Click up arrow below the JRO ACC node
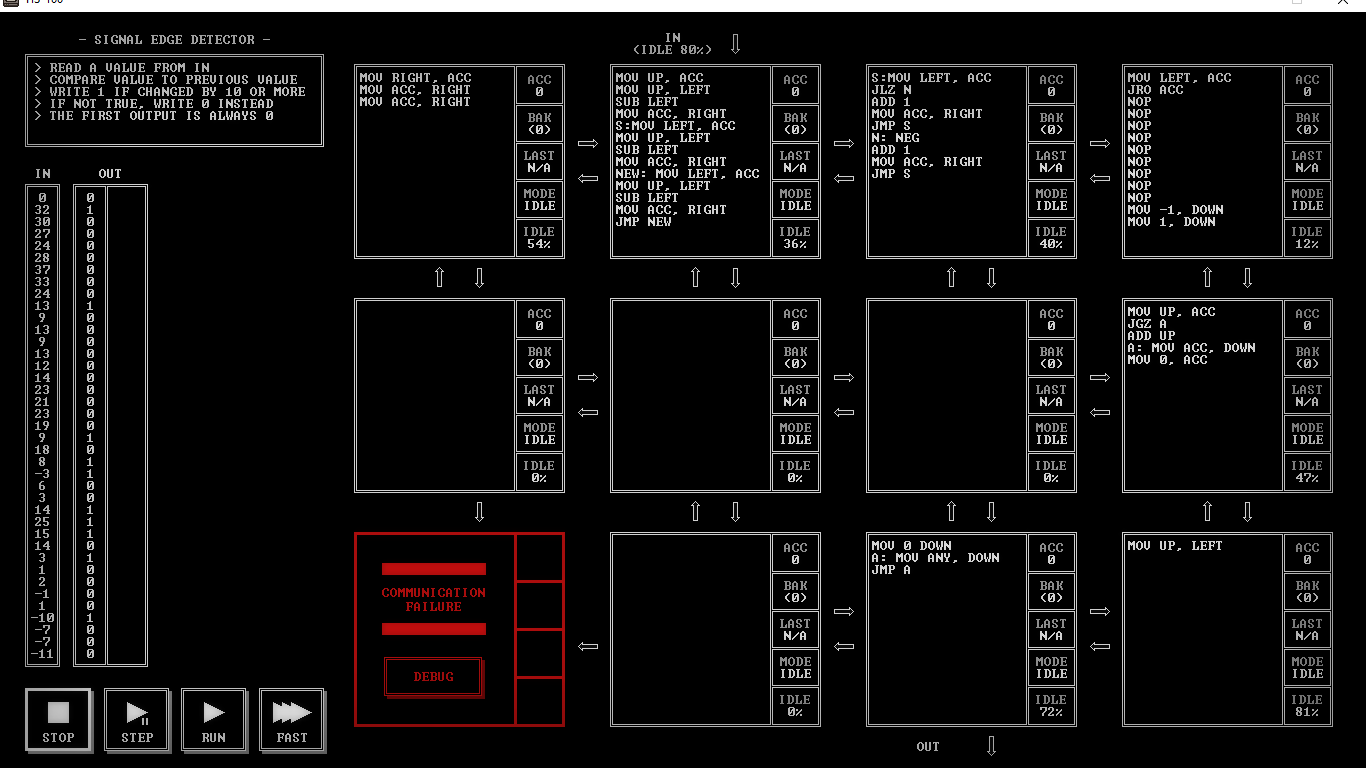 (x=1207, y=278)
